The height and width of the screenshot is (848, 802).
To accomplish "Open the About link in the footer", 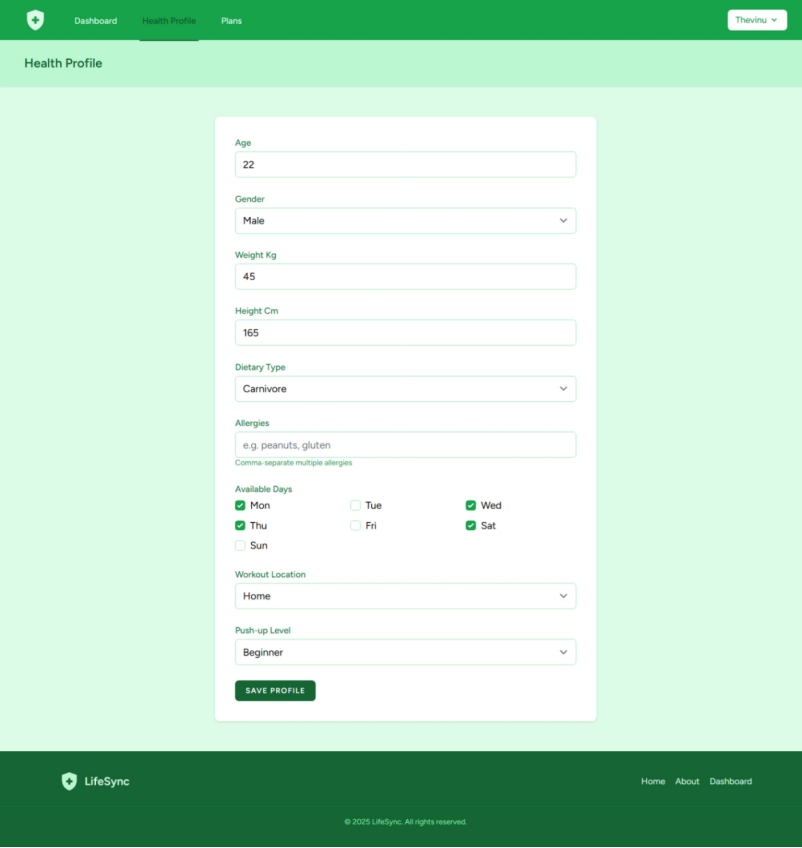I will [687, 781].
